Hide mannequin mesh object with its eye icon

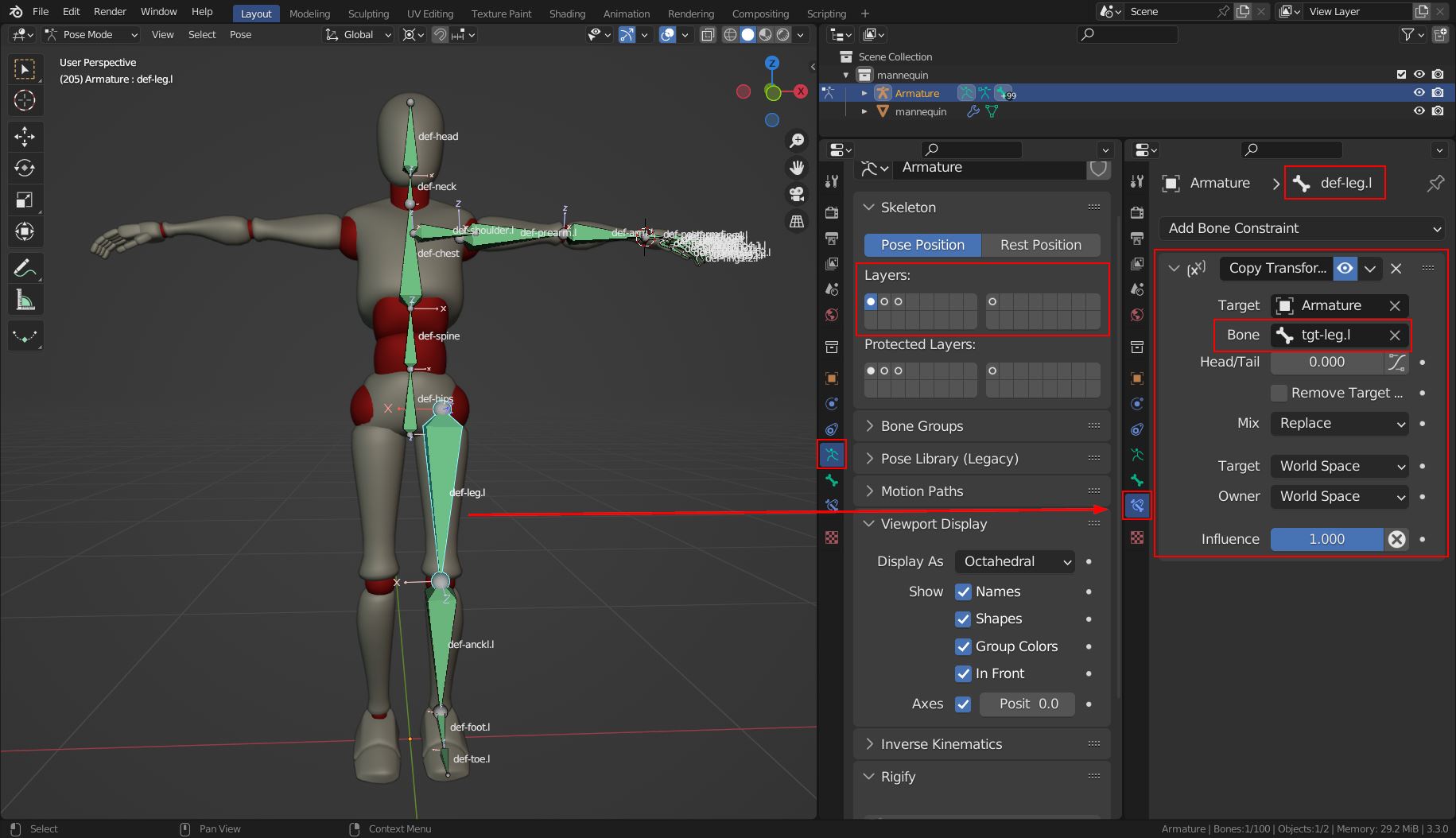point(1419,111)
